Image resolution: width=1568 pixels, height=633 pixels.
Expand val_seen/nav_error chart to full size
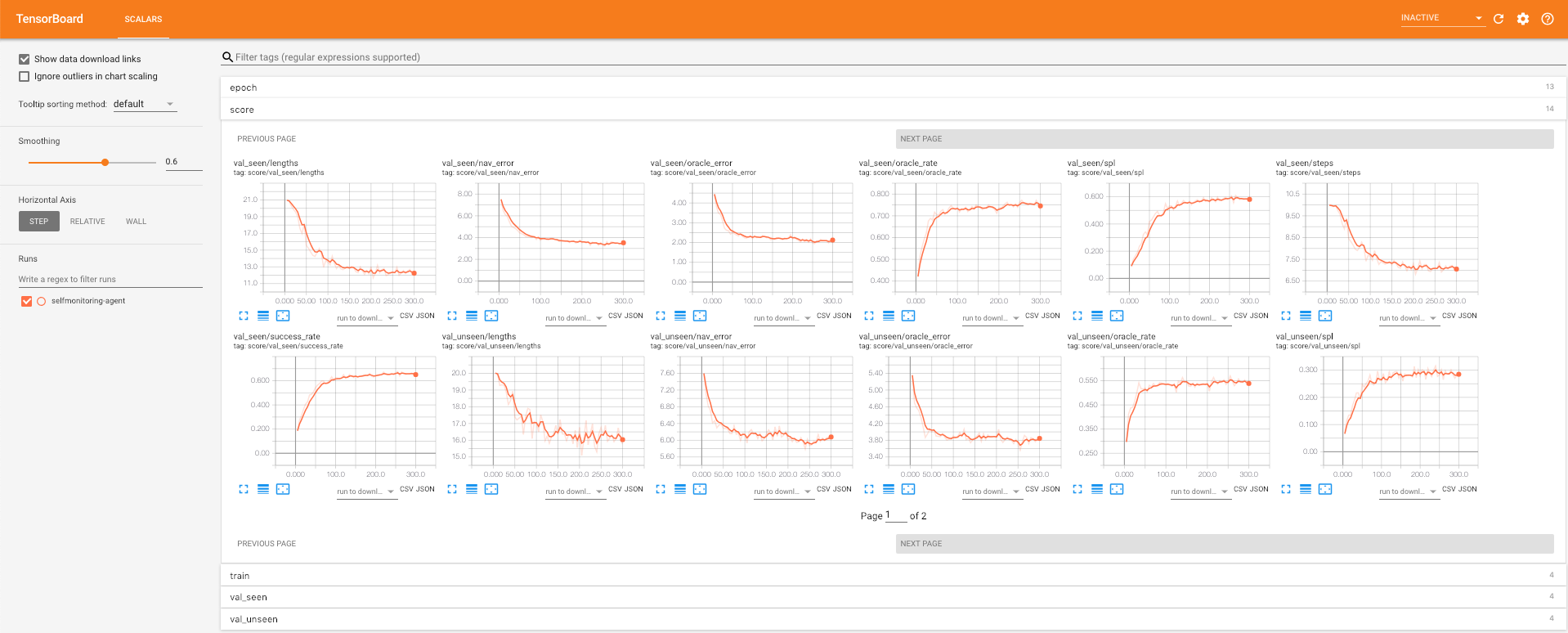(x=452, y=316)
